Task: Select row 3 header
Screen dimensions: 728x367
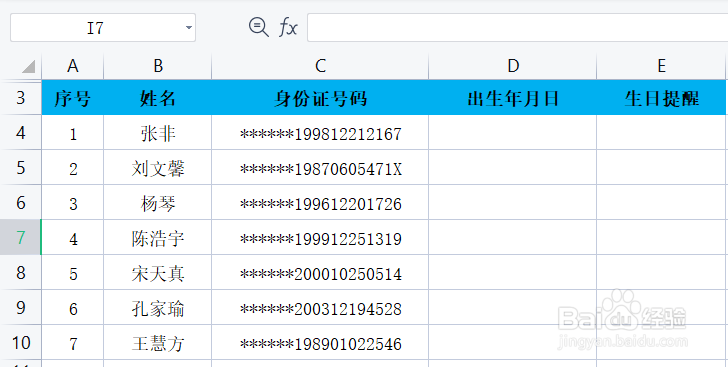Action: (x=20, y=98)
